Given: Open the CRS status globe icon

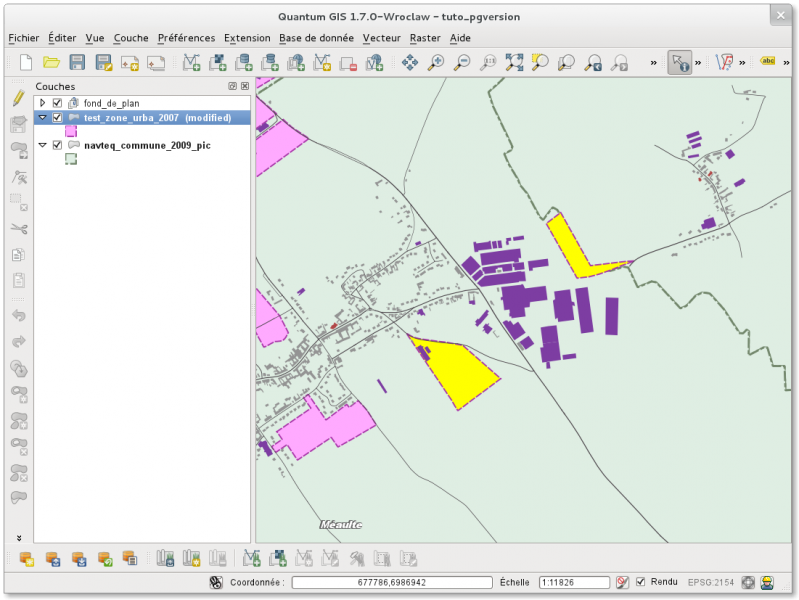Looking at the screenshot, I should pos(747,582).
